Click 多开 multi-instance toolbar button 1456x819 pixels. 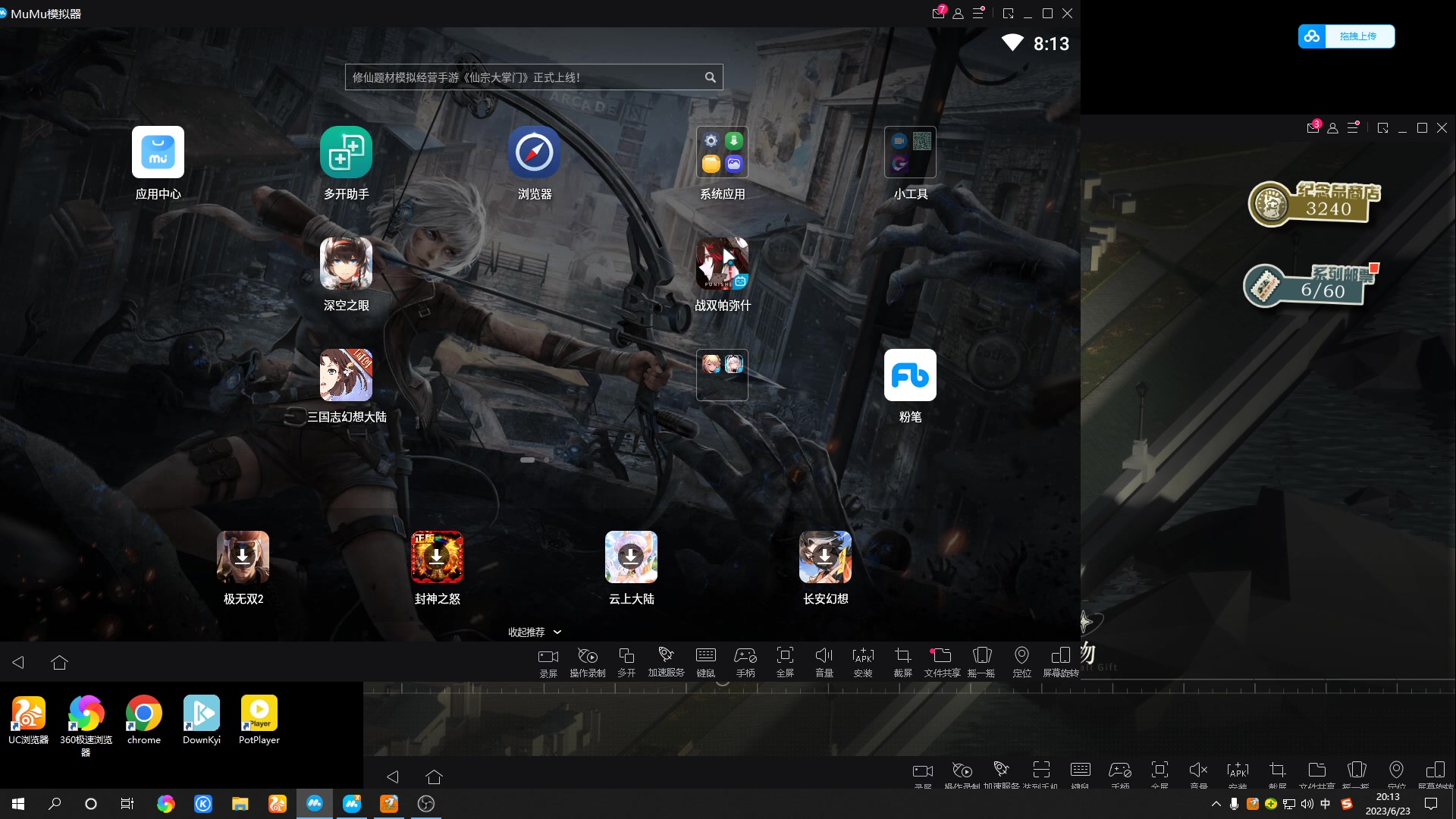point(626,661)
